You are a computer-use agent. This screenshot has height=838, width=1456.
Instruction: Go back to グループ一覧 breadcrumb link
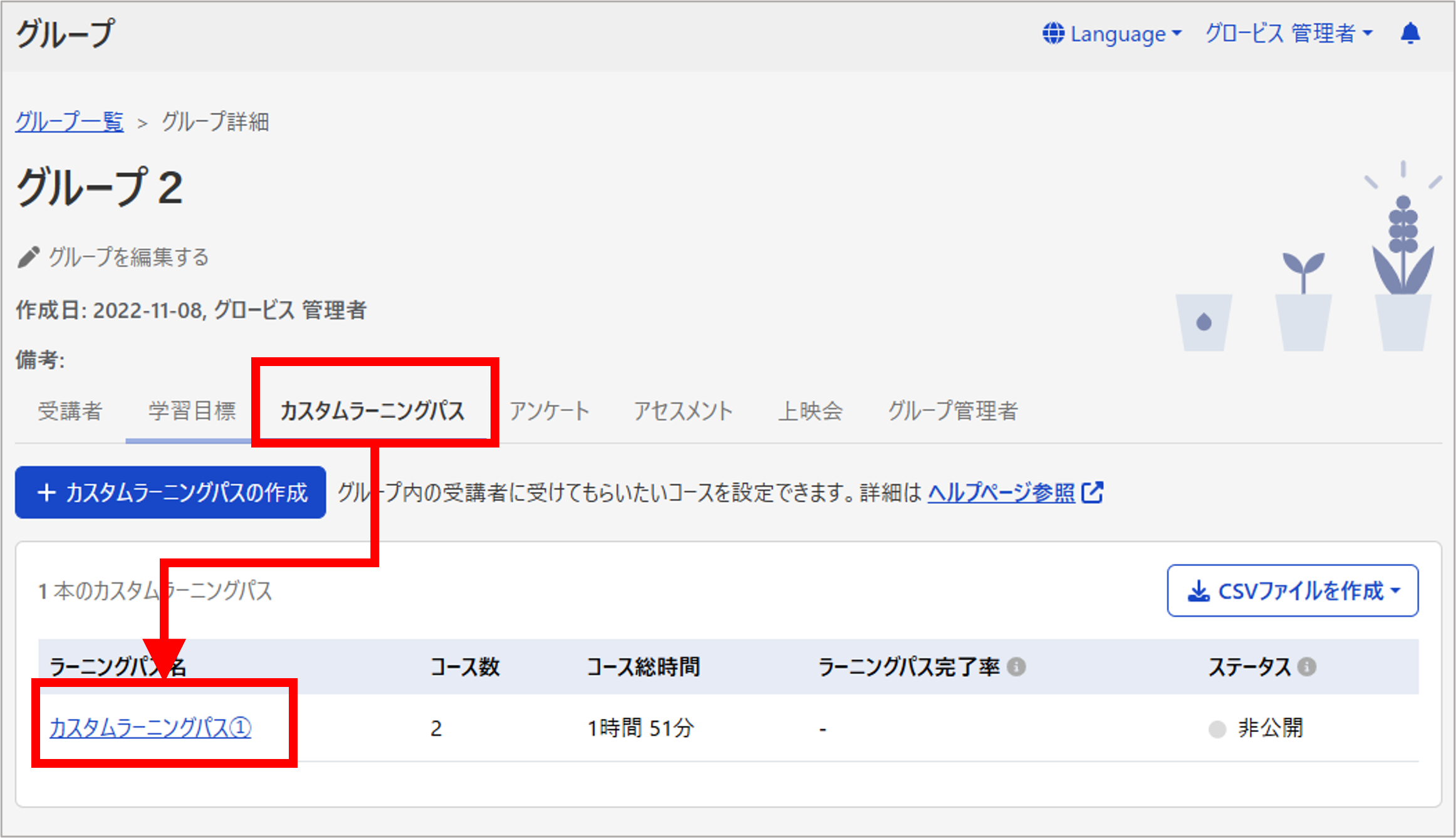tap(70, 122)
